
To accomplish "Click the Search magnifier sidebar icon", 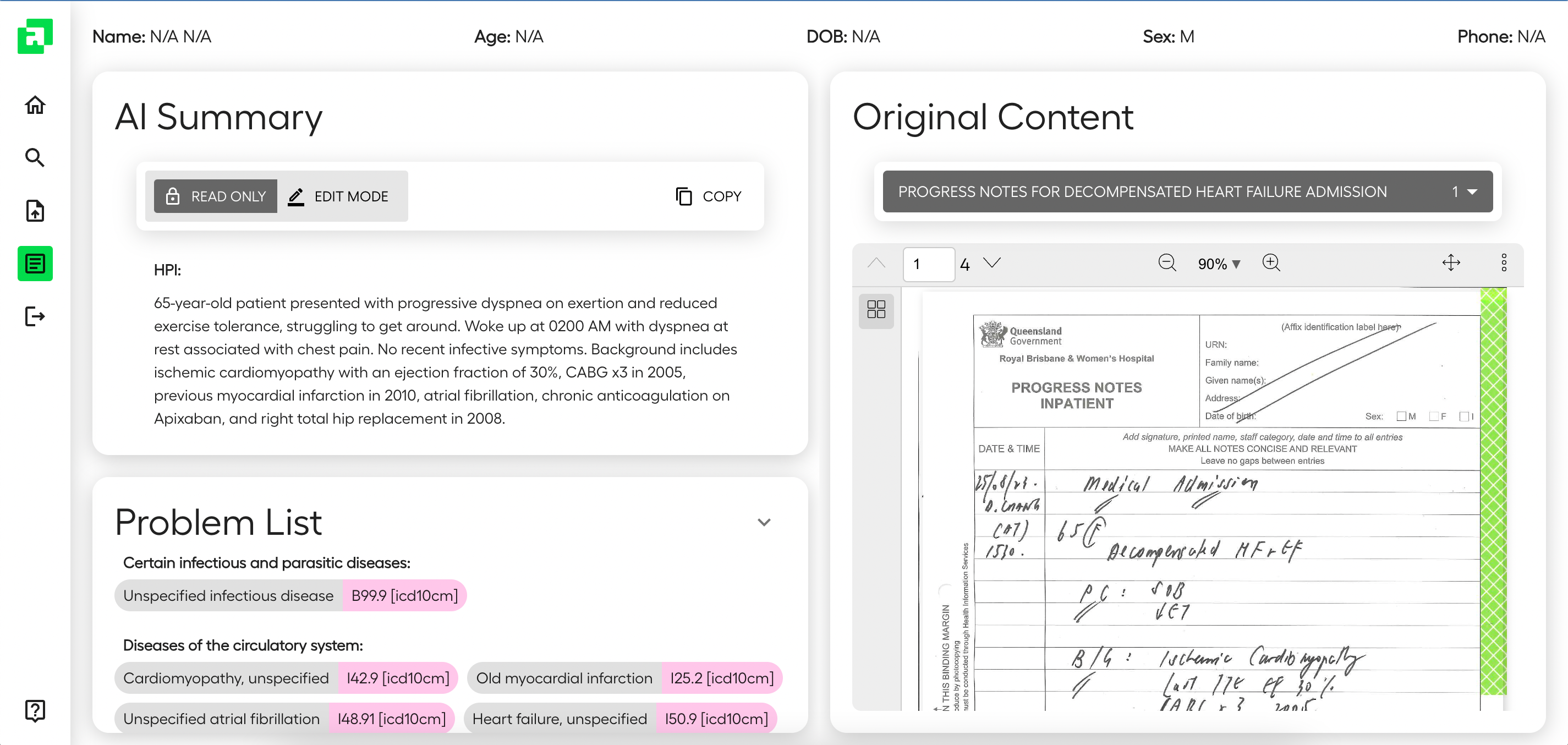I will (35, 158).
